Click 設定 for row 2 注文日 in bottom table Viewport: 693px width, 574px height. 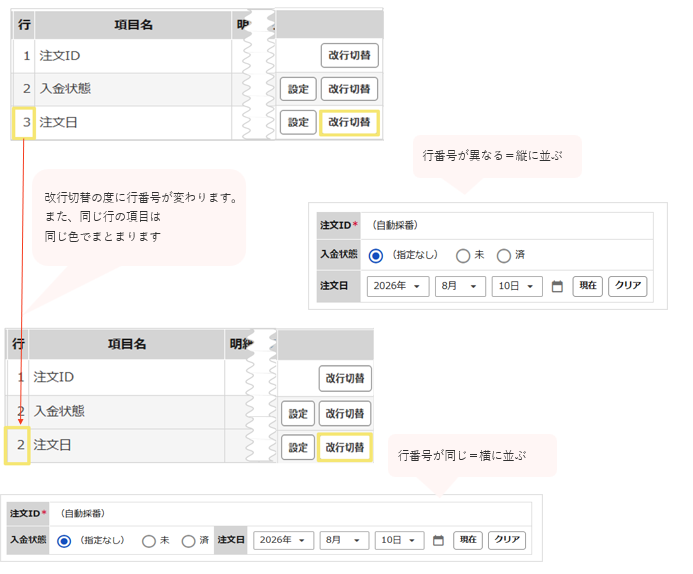(298, 447)
